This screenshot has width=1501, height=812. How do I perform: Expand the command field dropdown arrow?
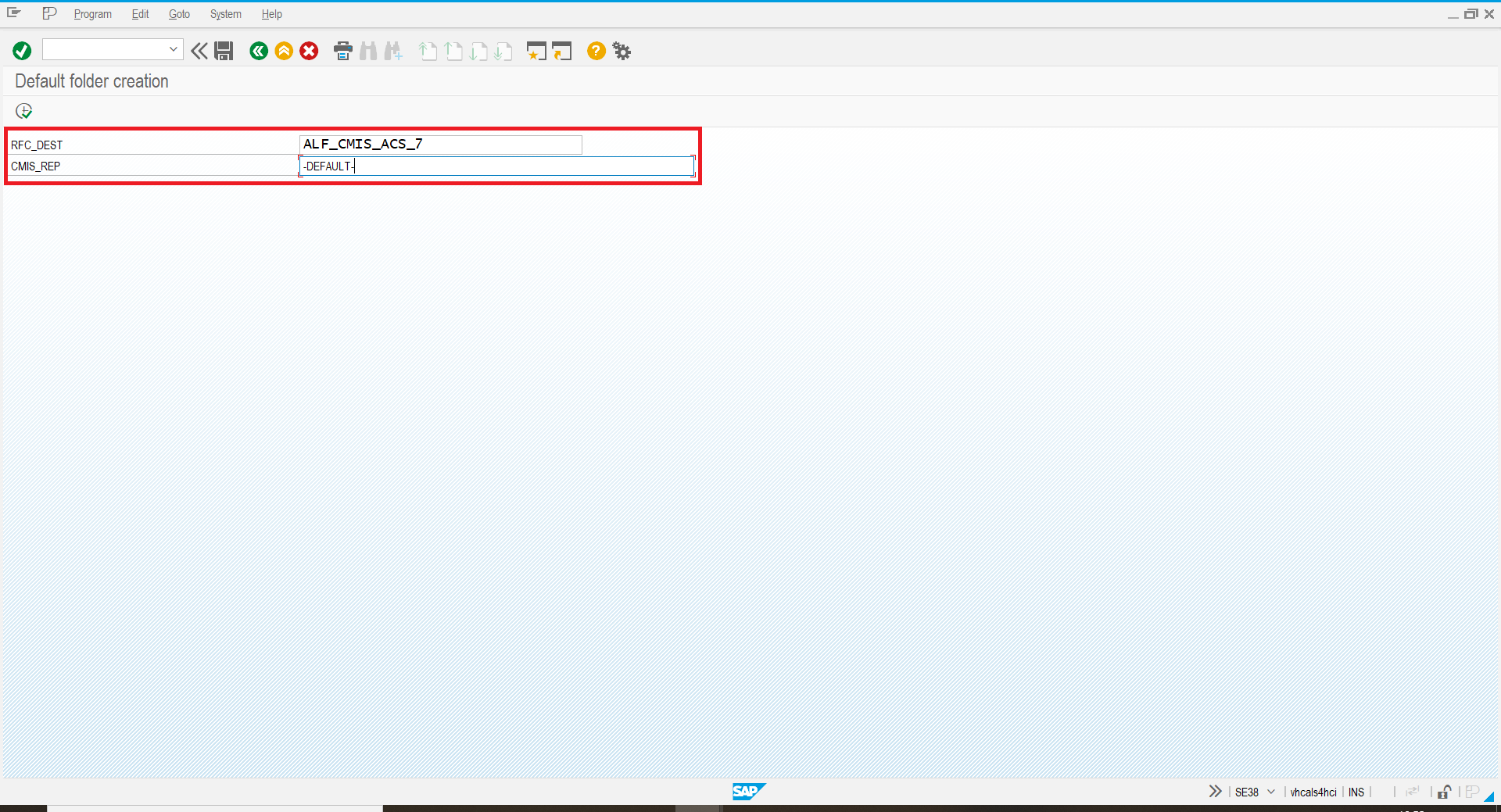click(x=174, y=49)
